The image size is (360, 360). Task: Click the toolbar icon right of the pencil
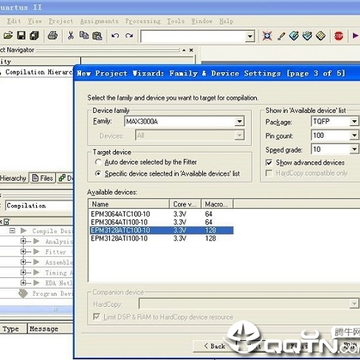click(294, 36)
